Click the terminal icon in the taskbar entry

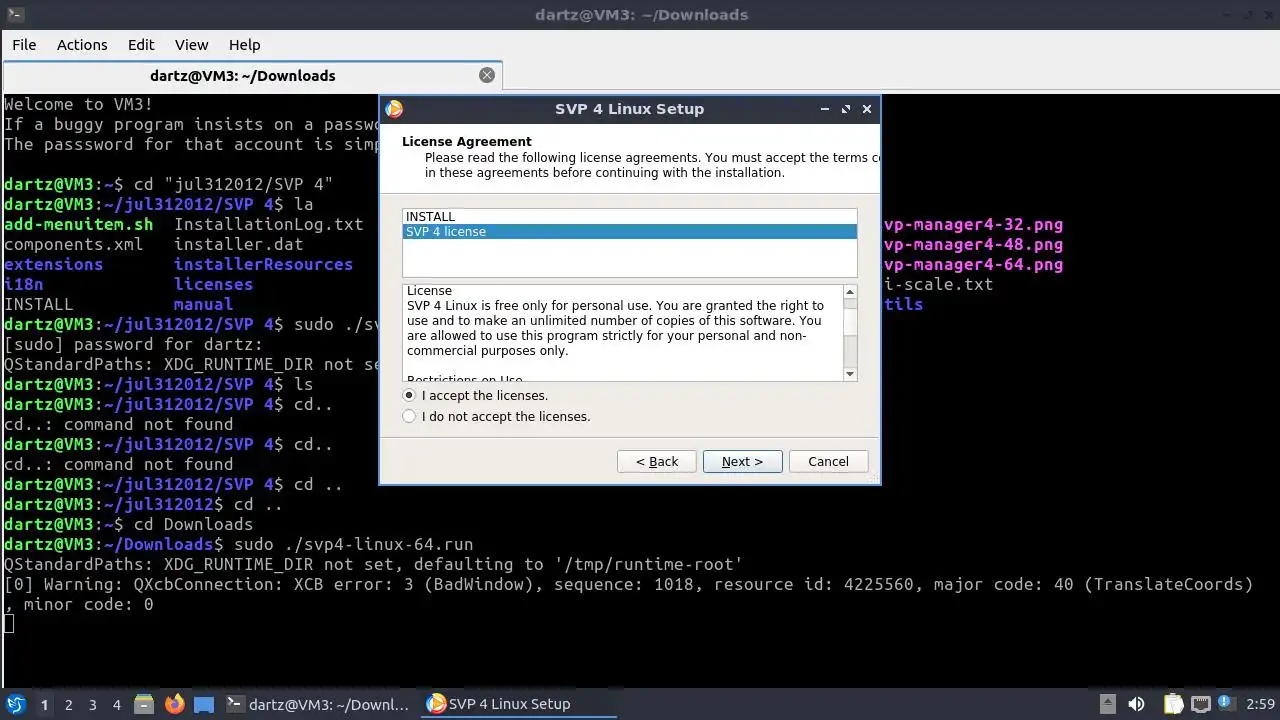pos(235,704)
